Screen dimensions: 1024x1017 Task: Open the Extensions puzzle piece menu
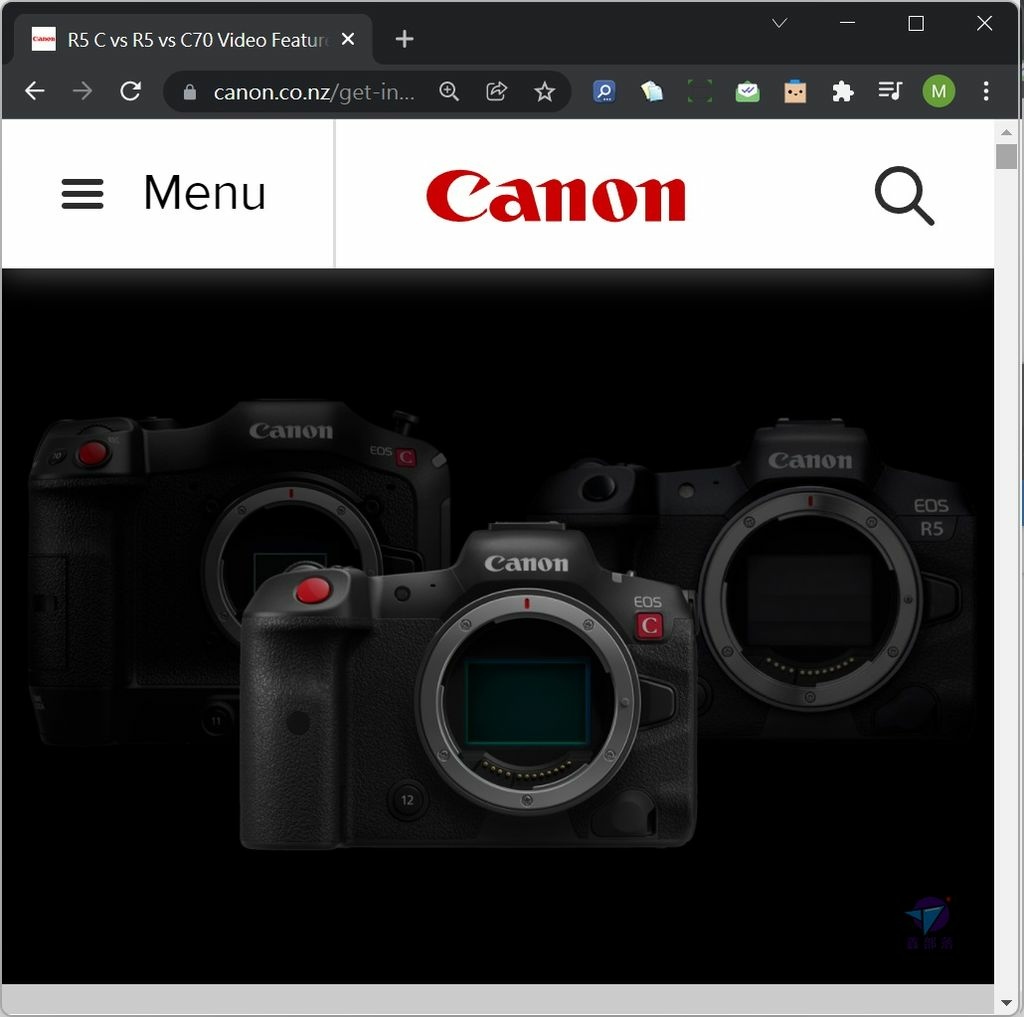pos(842,91)
